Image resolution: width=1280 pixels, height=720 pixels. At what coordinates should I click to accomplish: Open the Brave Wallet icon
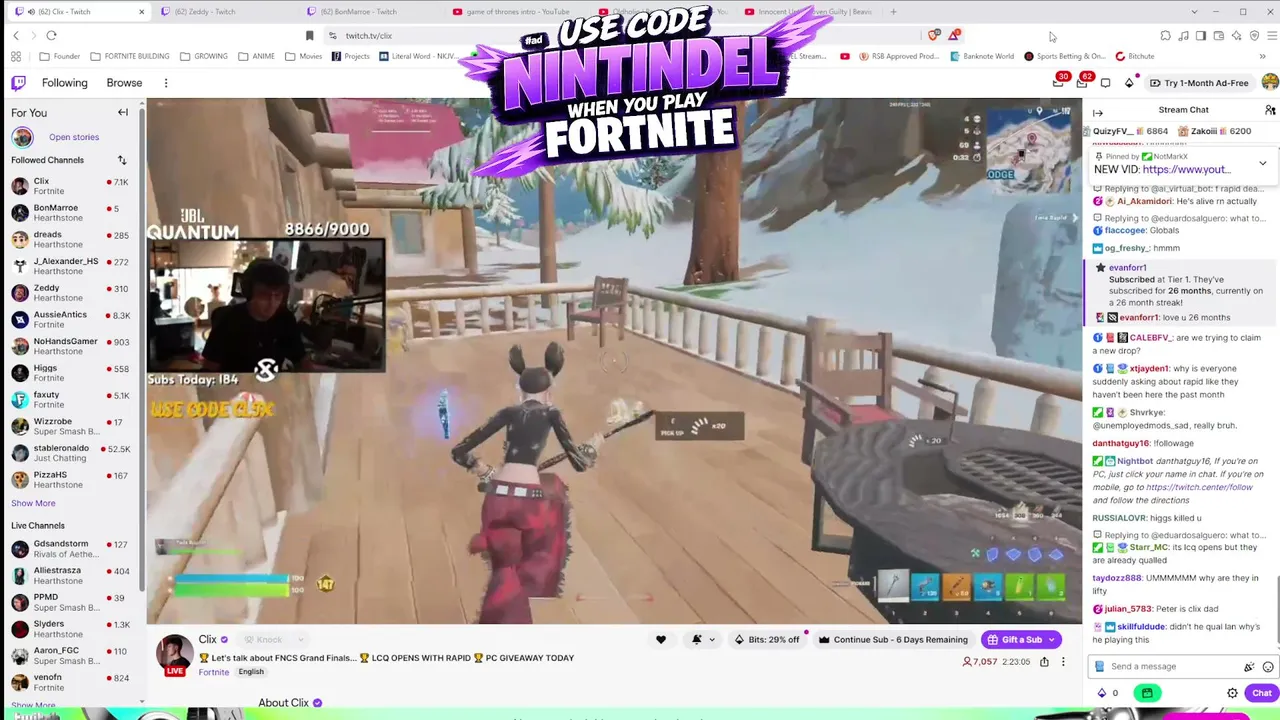pos(1218,36)
